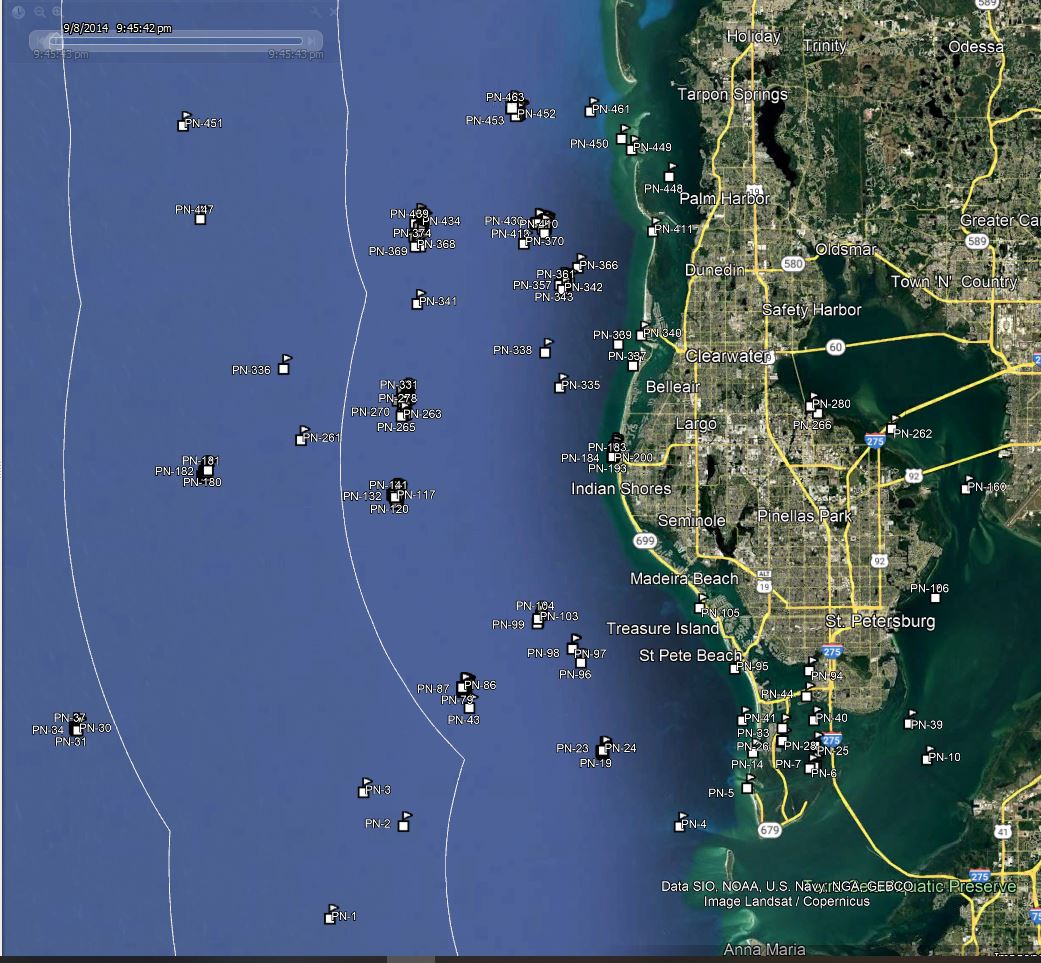Zoom out the time slider range

point(40,12)
